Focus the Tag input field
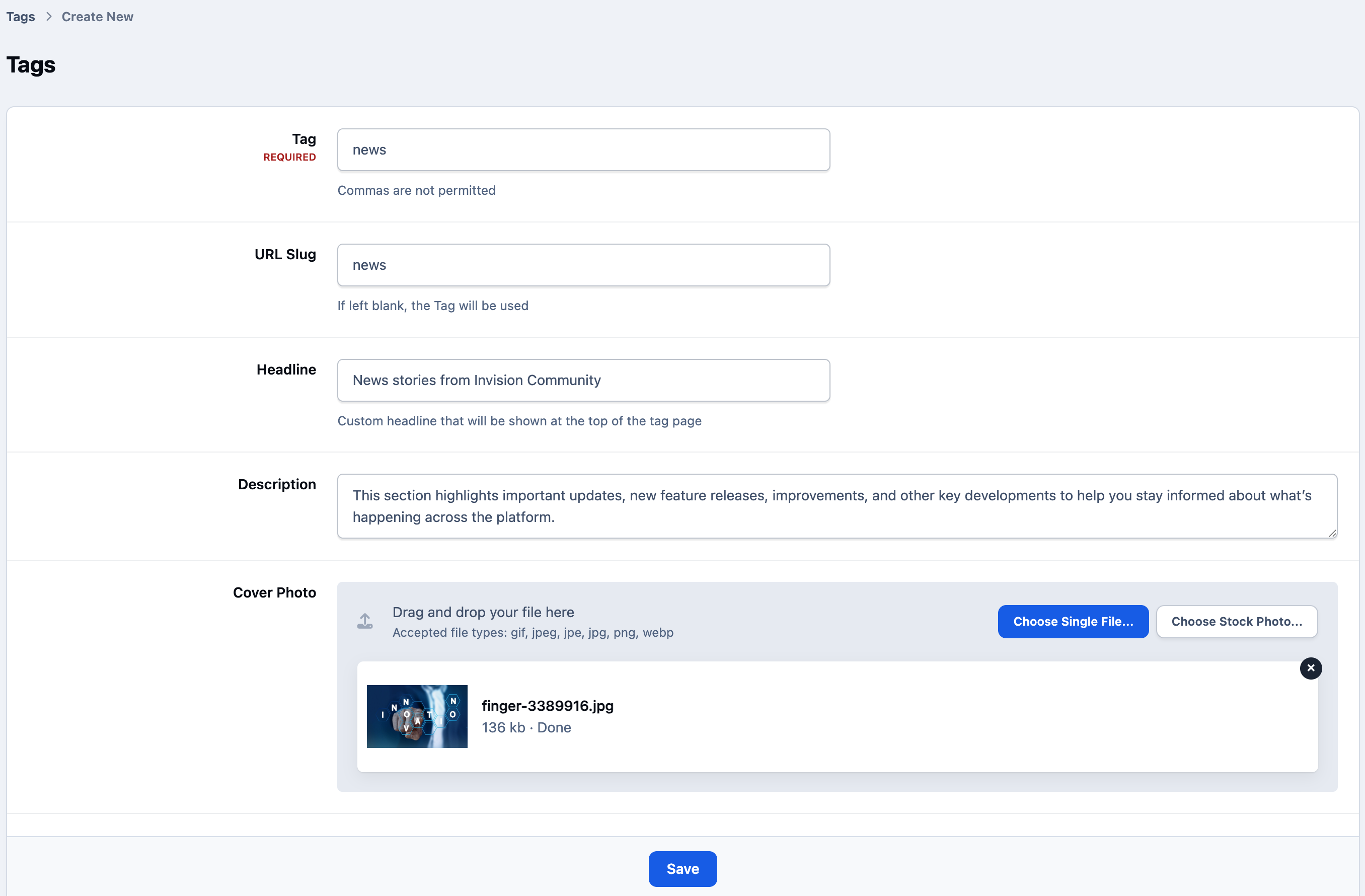Image resolution: width=1365 pixels, height=896 pixels. tap(583, 150)
